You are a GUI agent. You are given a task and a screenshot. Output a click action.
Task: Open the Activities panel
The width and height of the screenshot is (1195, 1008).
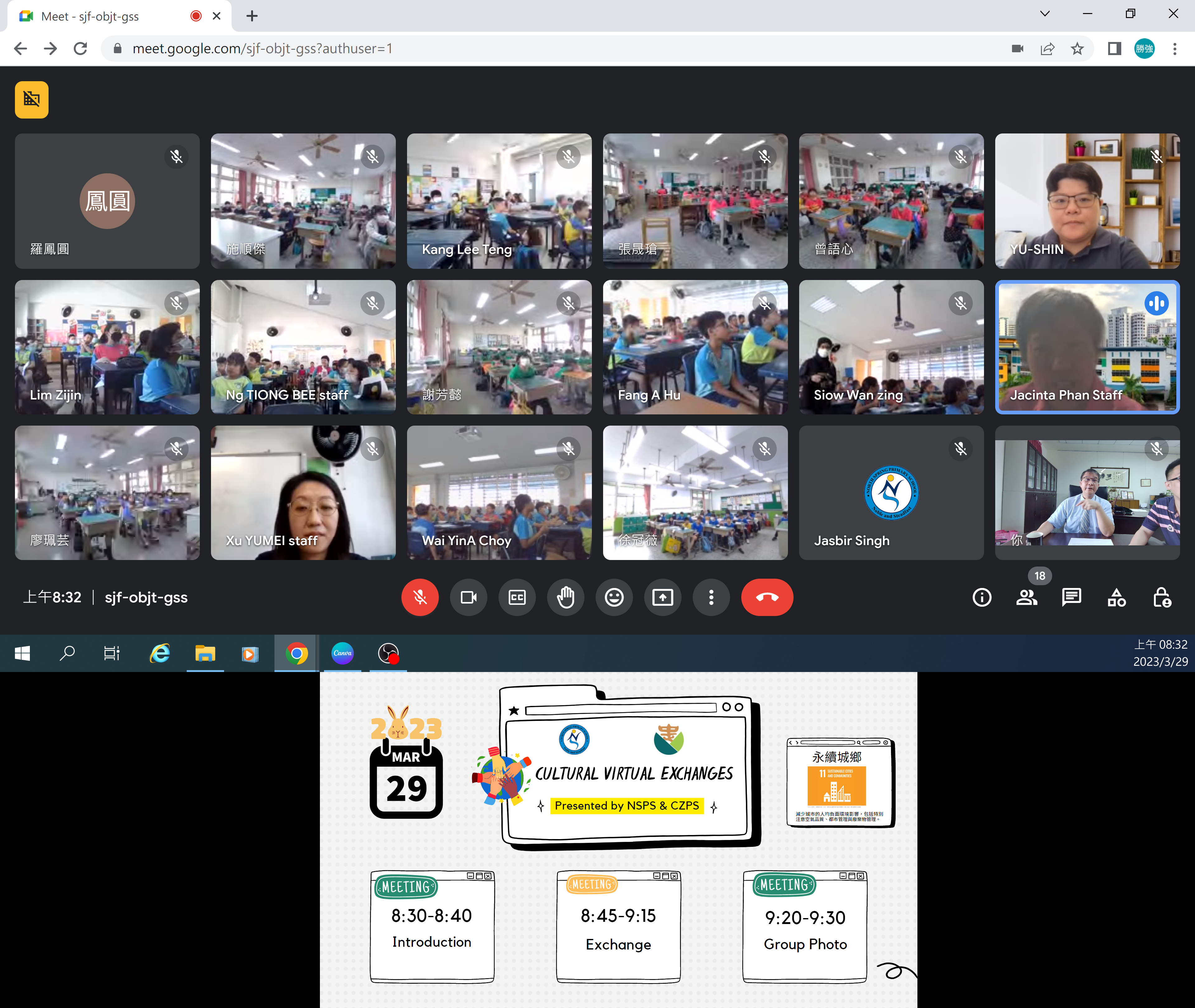click(x=1116, y=598)
